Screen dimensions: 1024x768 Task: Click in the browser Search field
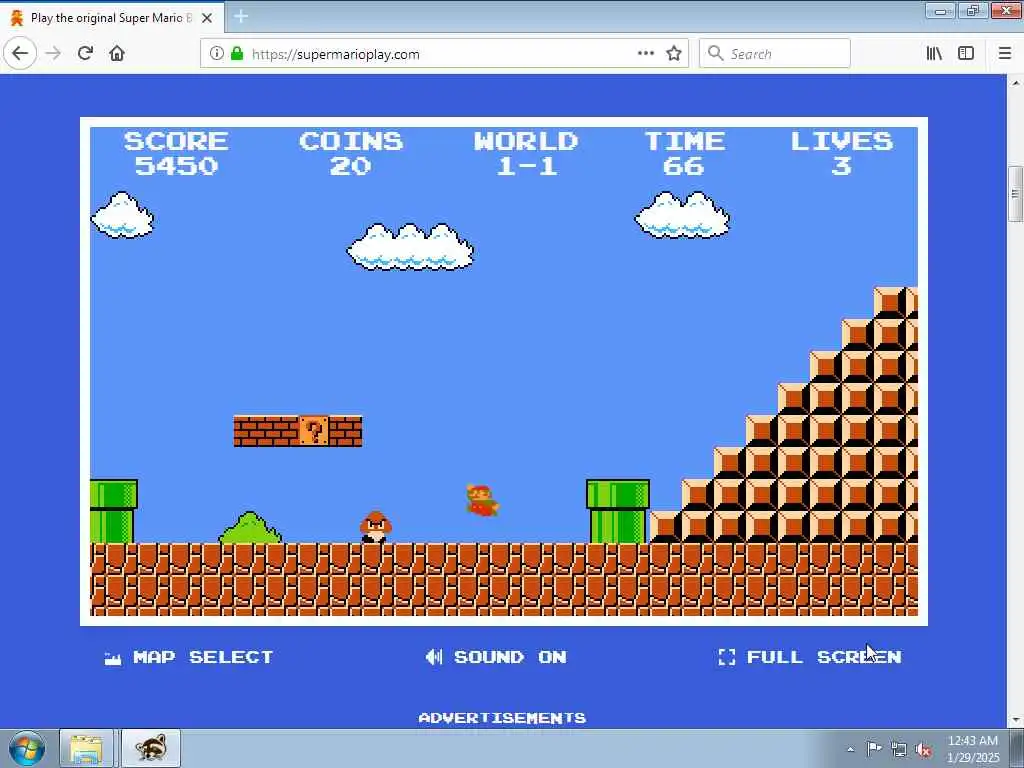775,54
